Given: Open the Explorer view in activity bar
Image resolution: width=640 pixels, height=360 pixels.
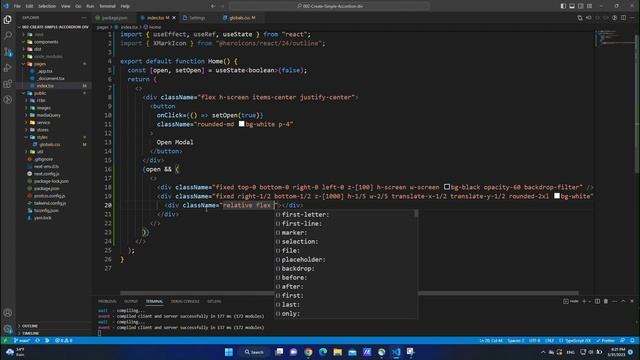Looking at the screenshot, I should click(7, 20).
